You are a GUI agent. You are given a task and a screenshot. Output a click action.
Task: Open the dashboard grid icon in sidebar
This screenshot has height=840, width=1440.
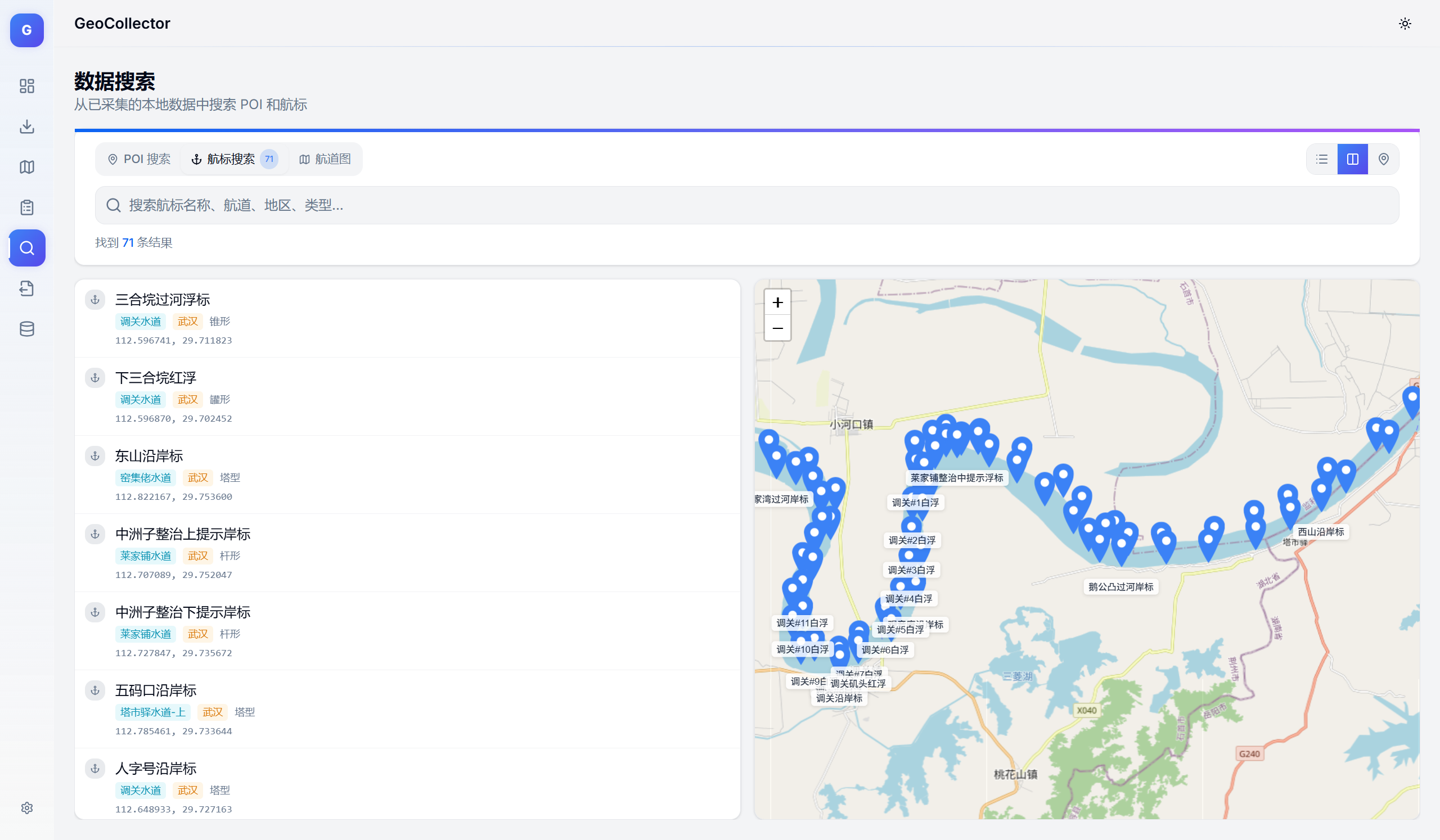pyautogui.click(x=27, y=85)
